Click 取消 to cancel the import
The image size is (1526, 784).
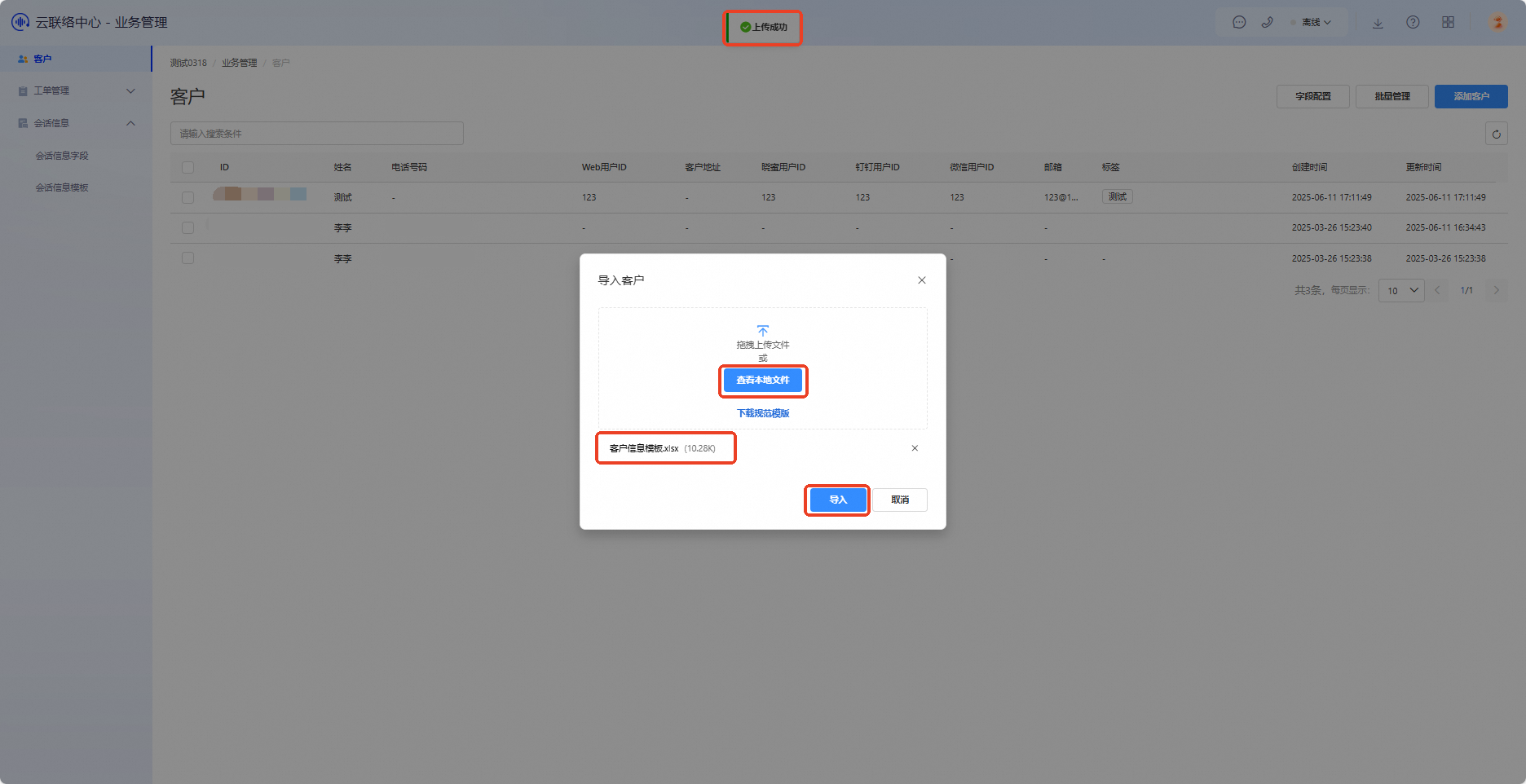point(900,500)
